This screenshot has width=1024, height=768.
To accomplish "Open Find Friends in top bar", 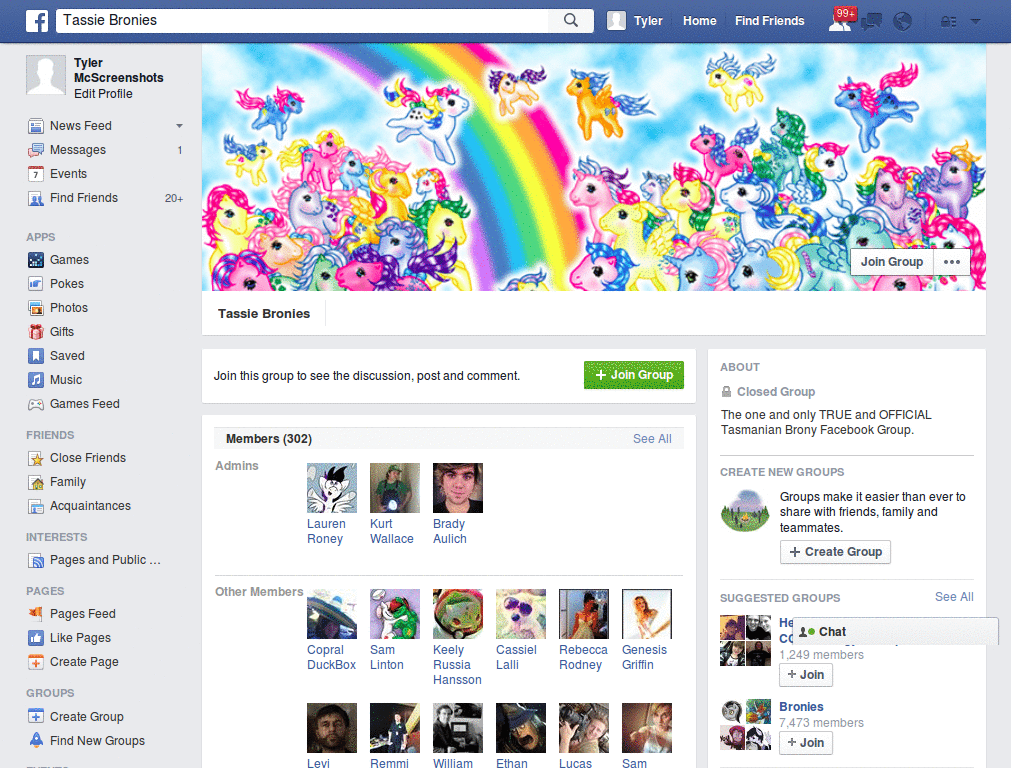I will pos(769,21).
